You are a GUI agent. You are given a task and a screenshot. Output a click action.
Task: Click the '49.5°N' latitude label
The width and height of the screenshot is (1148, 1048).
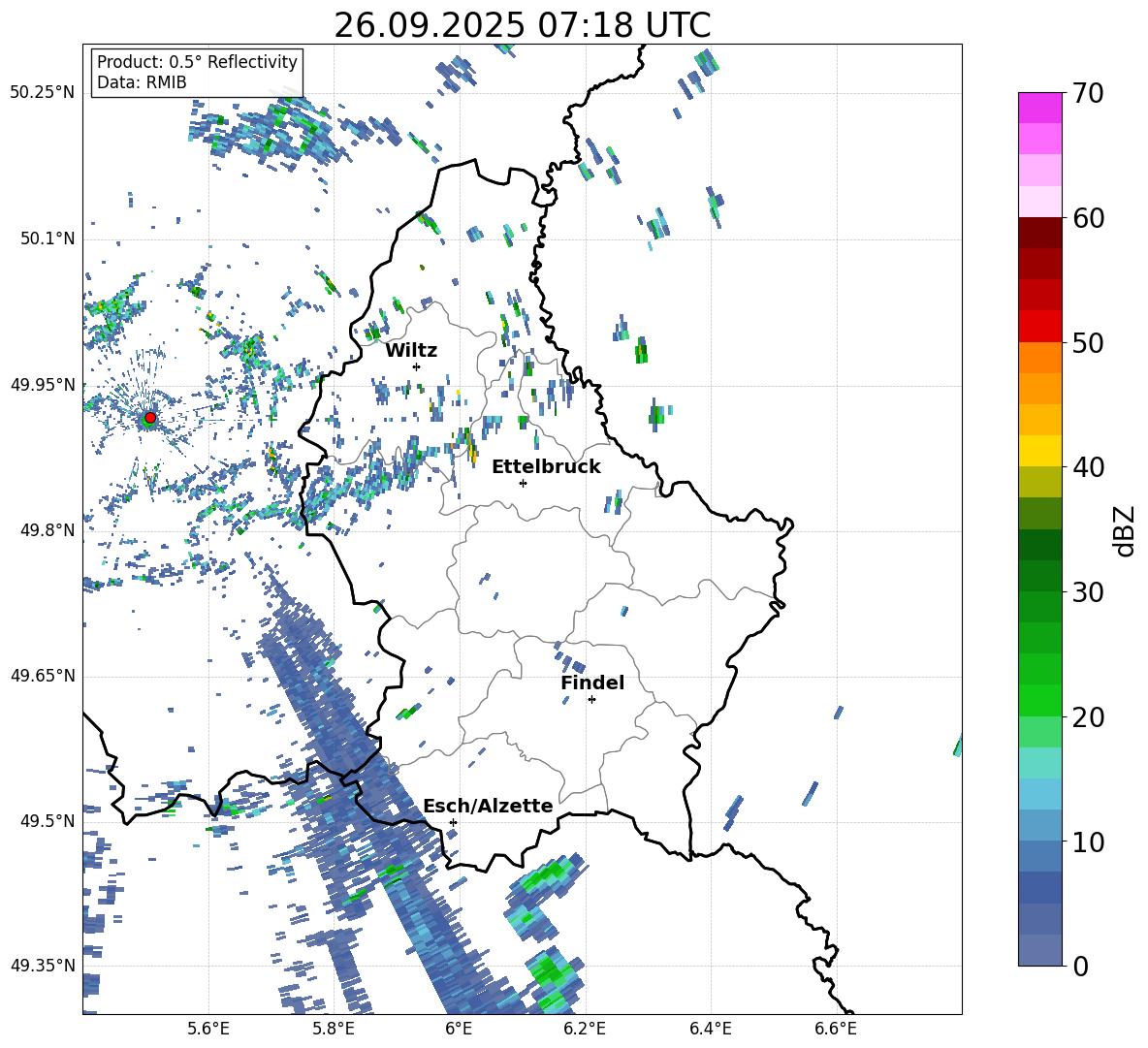click(47, 821)
